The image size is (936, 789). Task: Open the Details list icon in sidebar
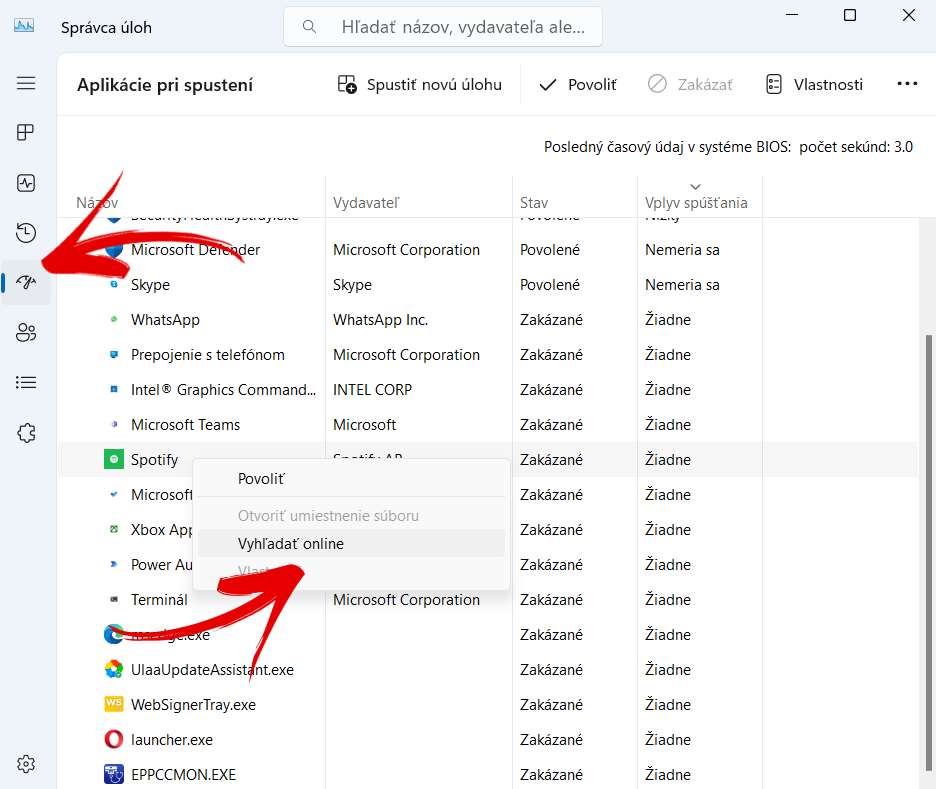[x=26, y=382]
